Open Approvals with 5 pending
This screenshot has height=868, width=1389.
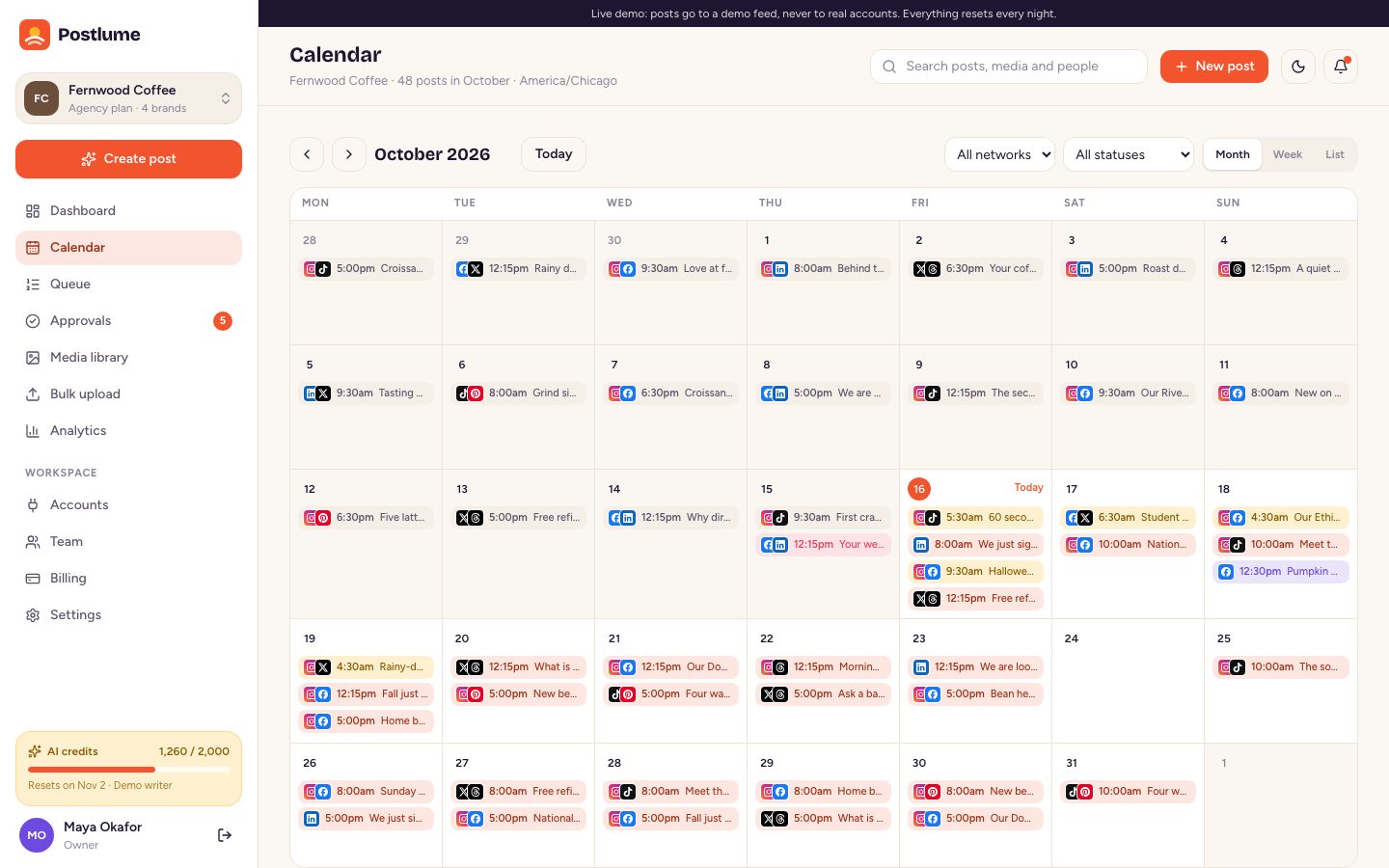pos(128,321)
